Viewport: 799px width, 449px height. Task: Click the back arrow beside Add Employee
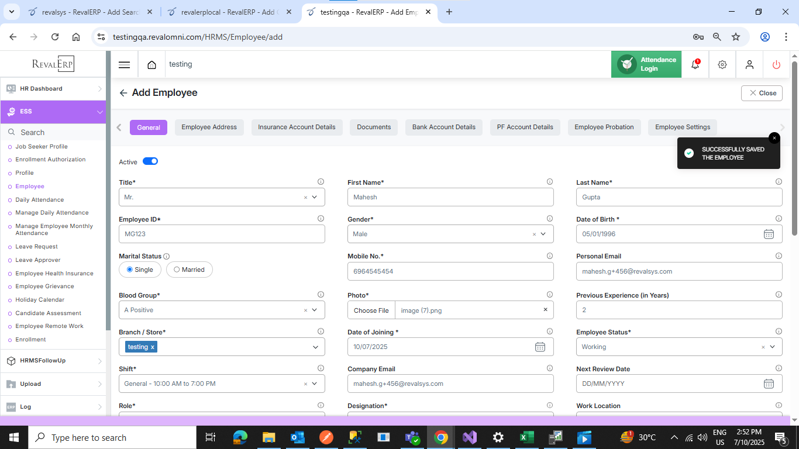click(x=123, y=93)
